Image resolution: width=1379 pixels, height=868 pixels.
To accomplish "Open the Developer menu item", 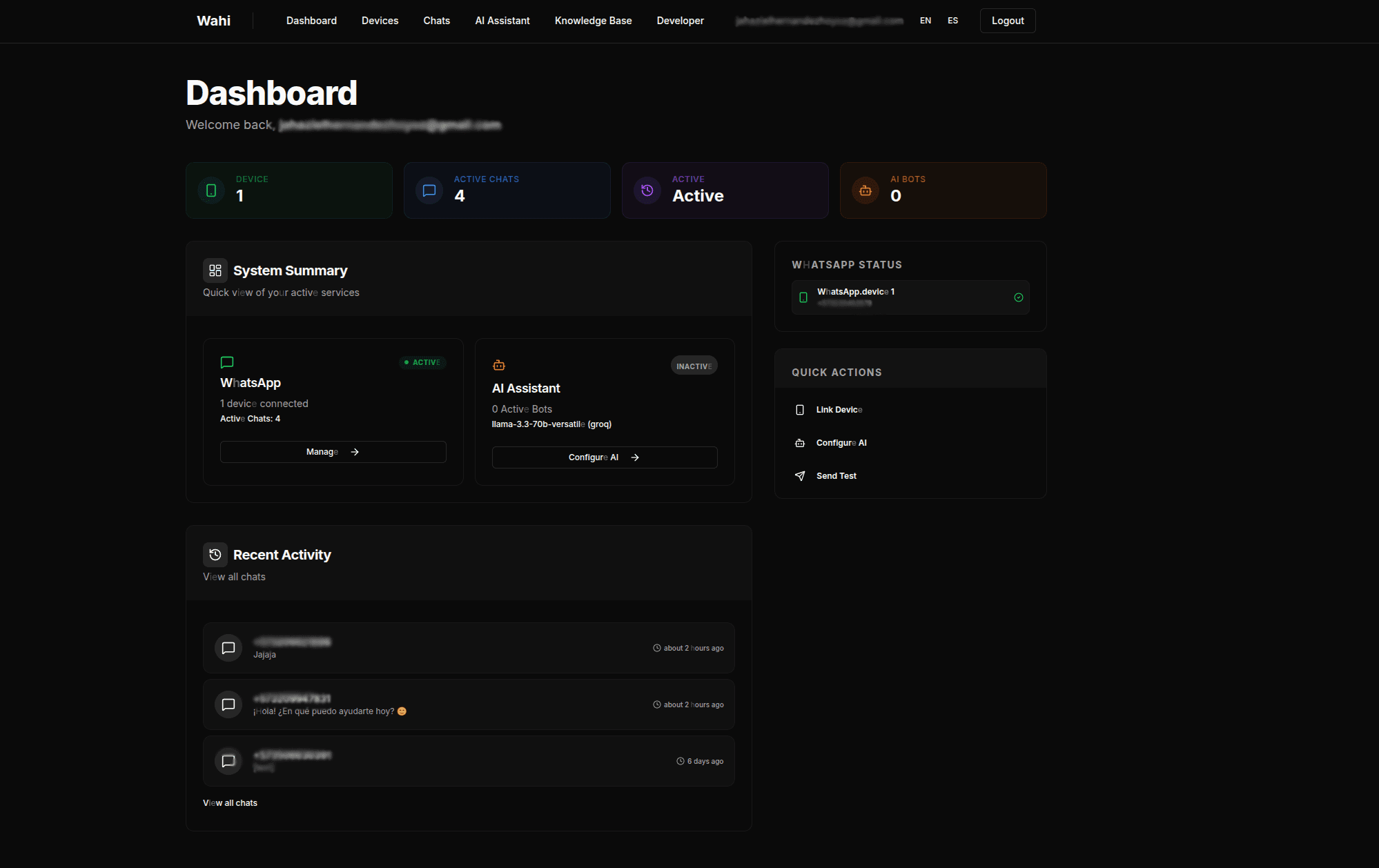I will [680, 21].
